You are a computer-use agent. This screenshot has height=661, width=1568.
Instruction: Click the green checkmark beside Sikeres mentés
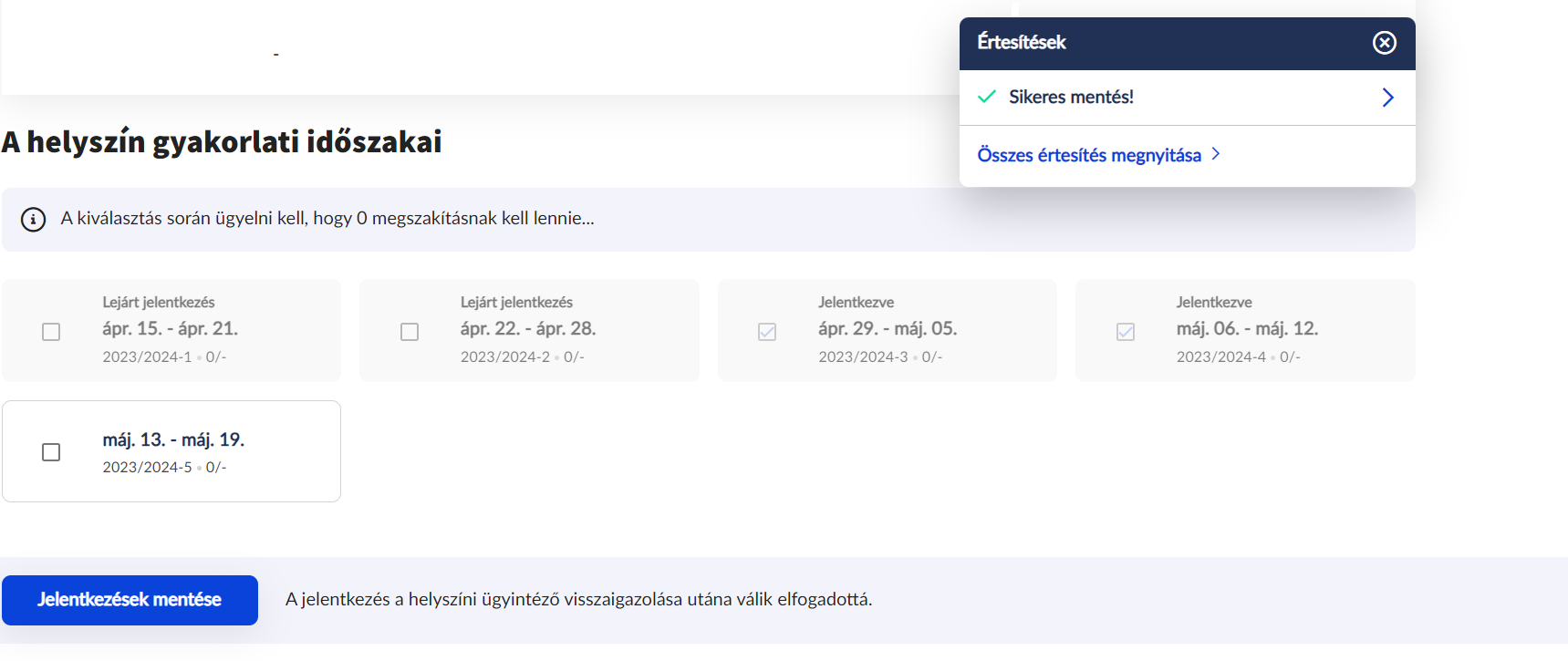tap(986, 97)
